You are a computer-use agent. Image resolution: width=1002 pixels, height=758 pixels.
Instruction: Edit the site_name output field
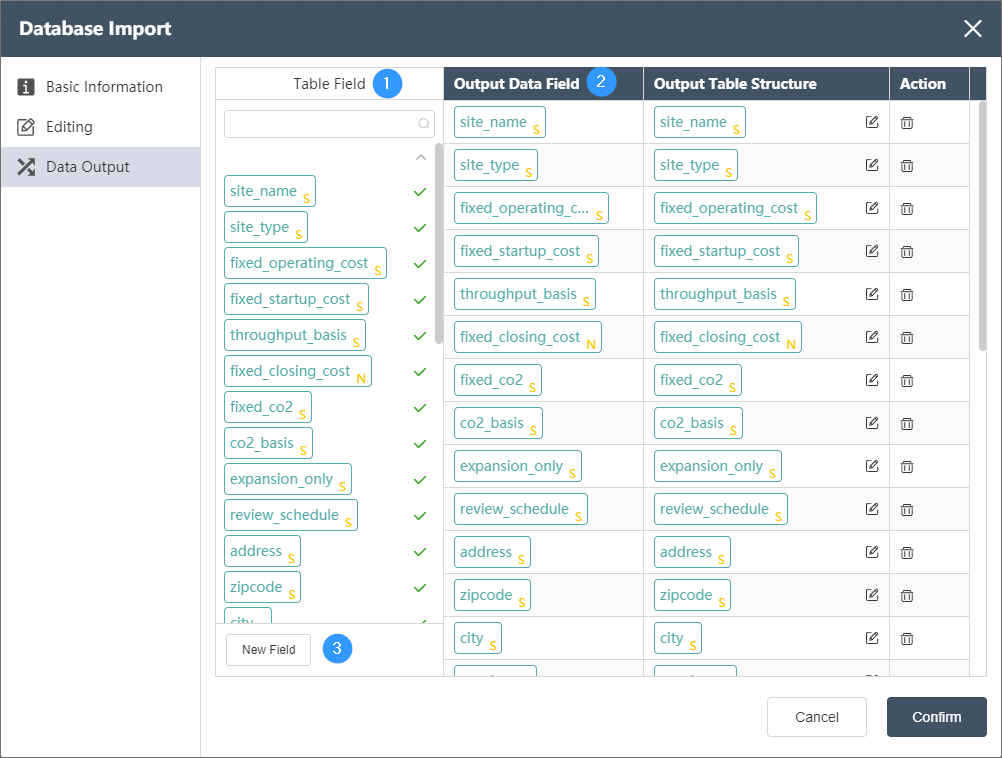tap(872, 122)
